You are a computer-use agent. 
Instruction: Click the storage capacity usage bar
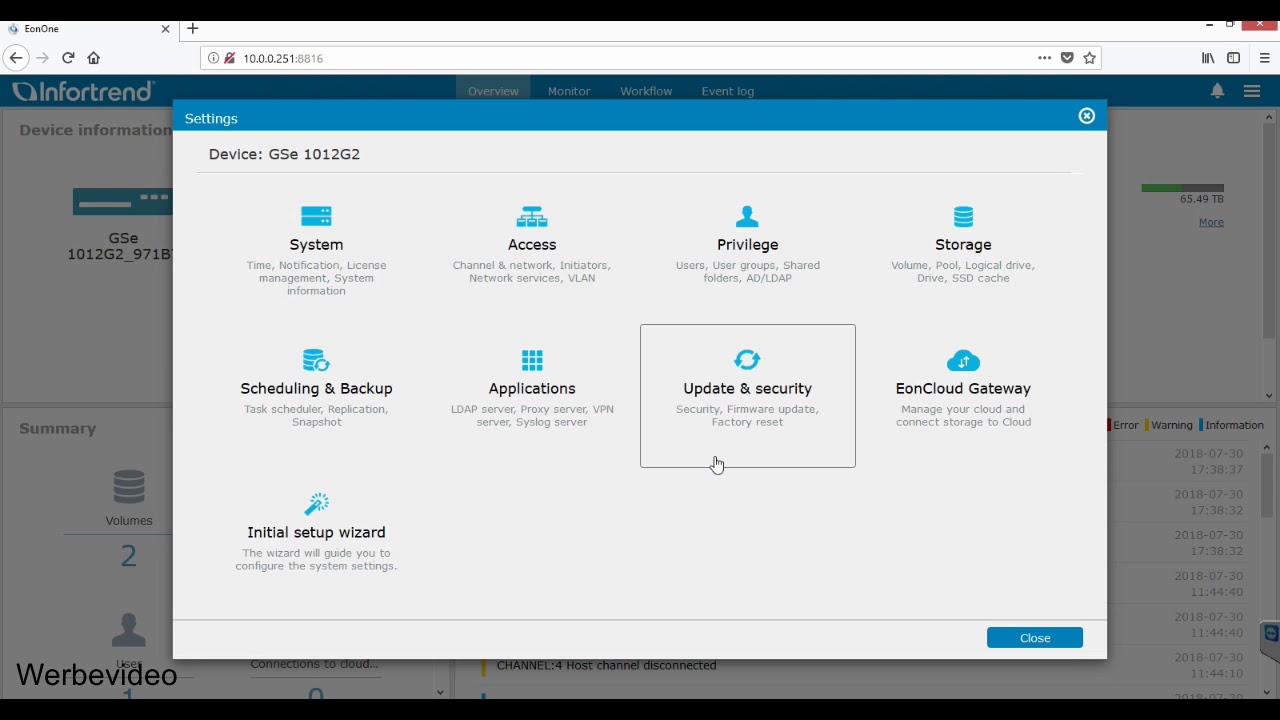pyautogui.click(x=1182, y=188)
